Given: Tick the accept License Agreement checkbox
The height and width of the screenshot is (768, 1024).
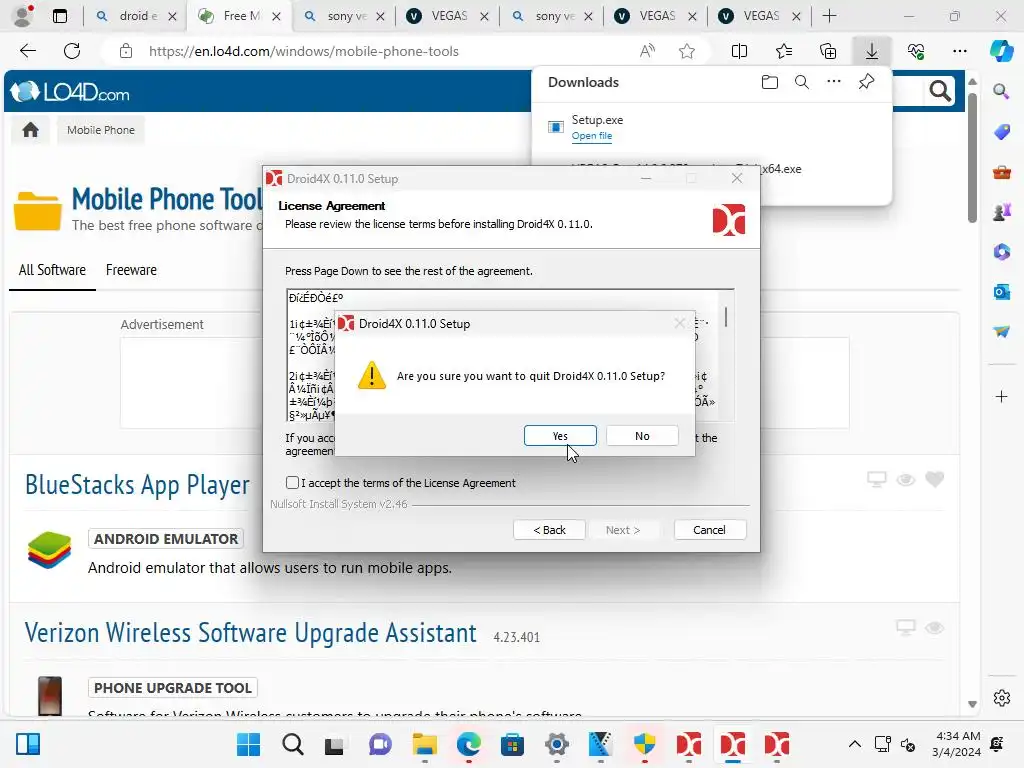Looking at the screenshot, I should 292,483.
